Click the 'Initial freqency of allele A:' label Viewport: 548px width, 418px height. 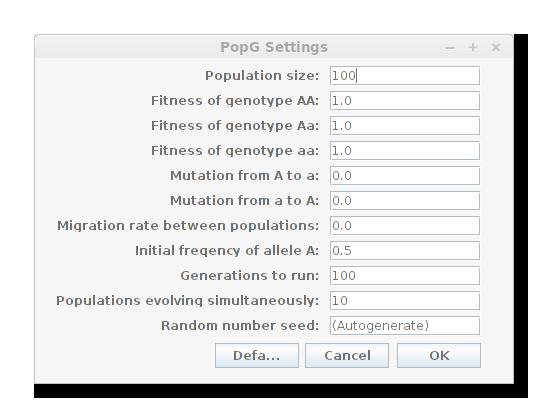click(227, 251)
